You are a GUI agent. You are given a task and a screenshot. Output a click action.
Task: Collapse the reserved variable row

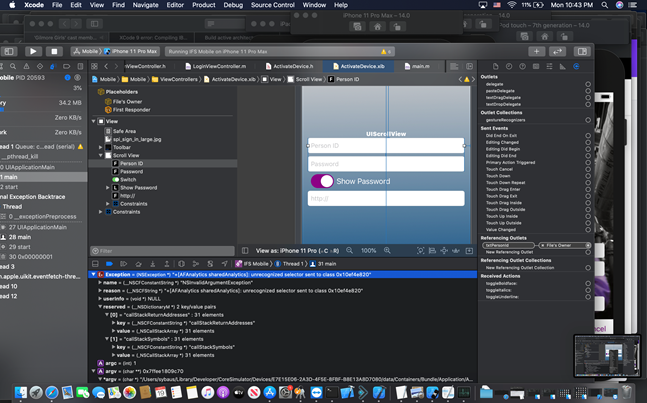pos(100,307)
